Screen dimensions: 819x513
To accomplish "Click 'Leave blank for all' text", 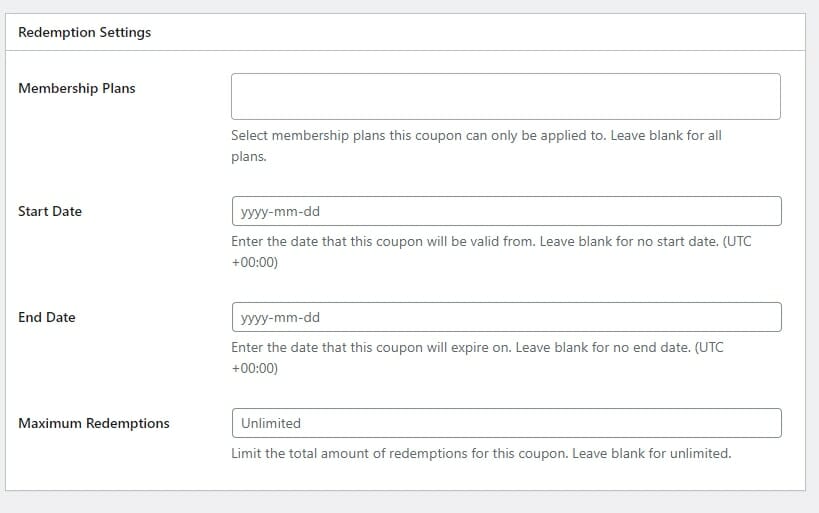I will (x=666, y=136).
